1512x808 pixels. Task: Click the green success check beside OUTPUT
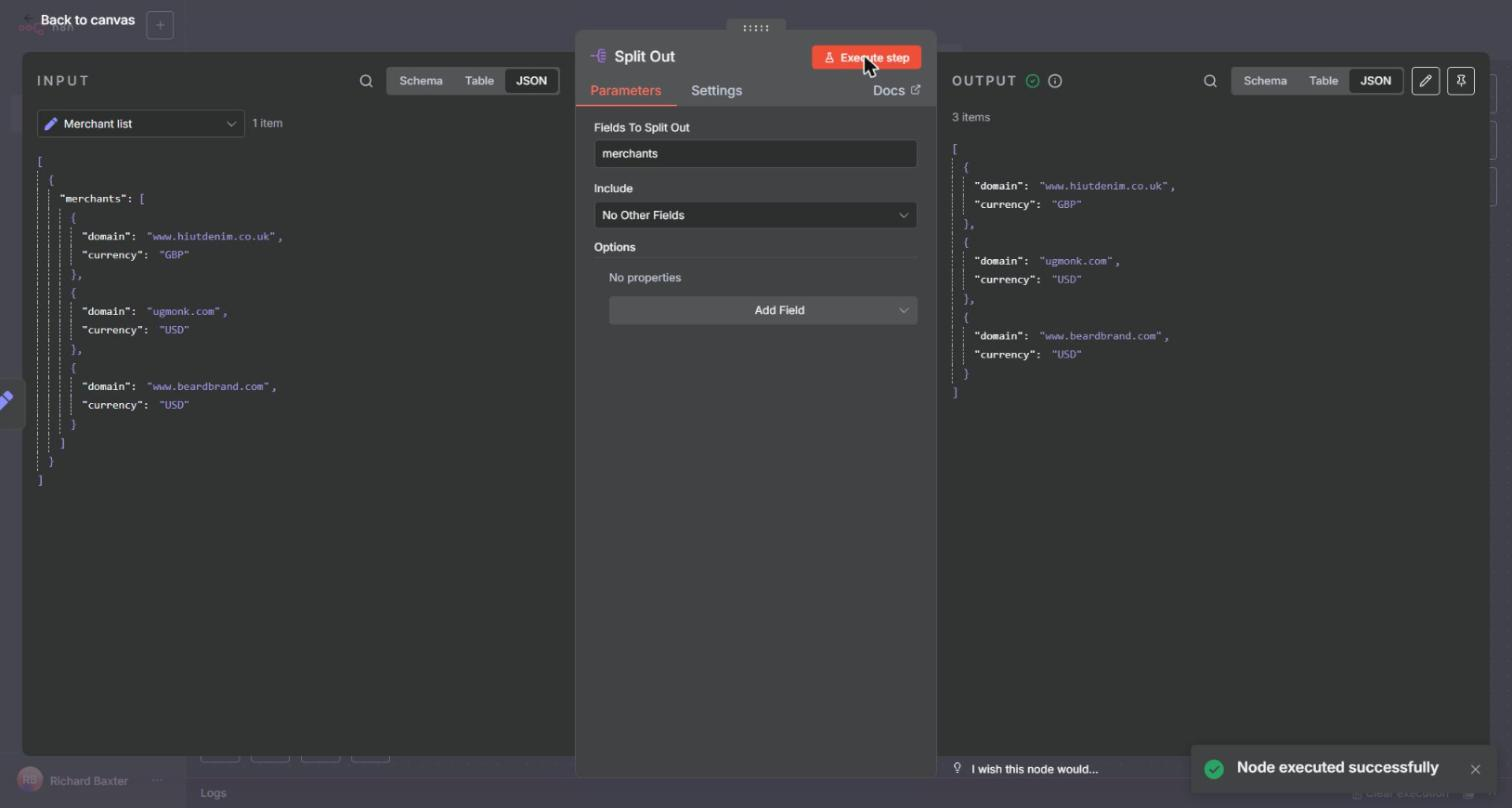[1033, 81]
